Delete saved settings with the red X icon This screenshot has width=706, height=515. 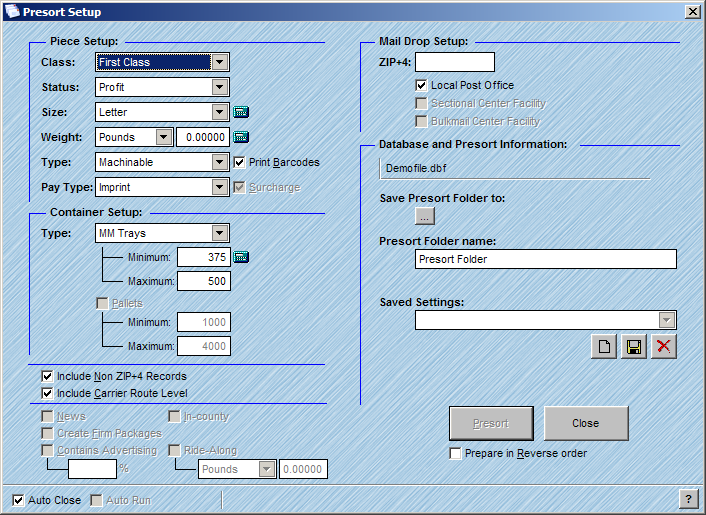(664, 347)
